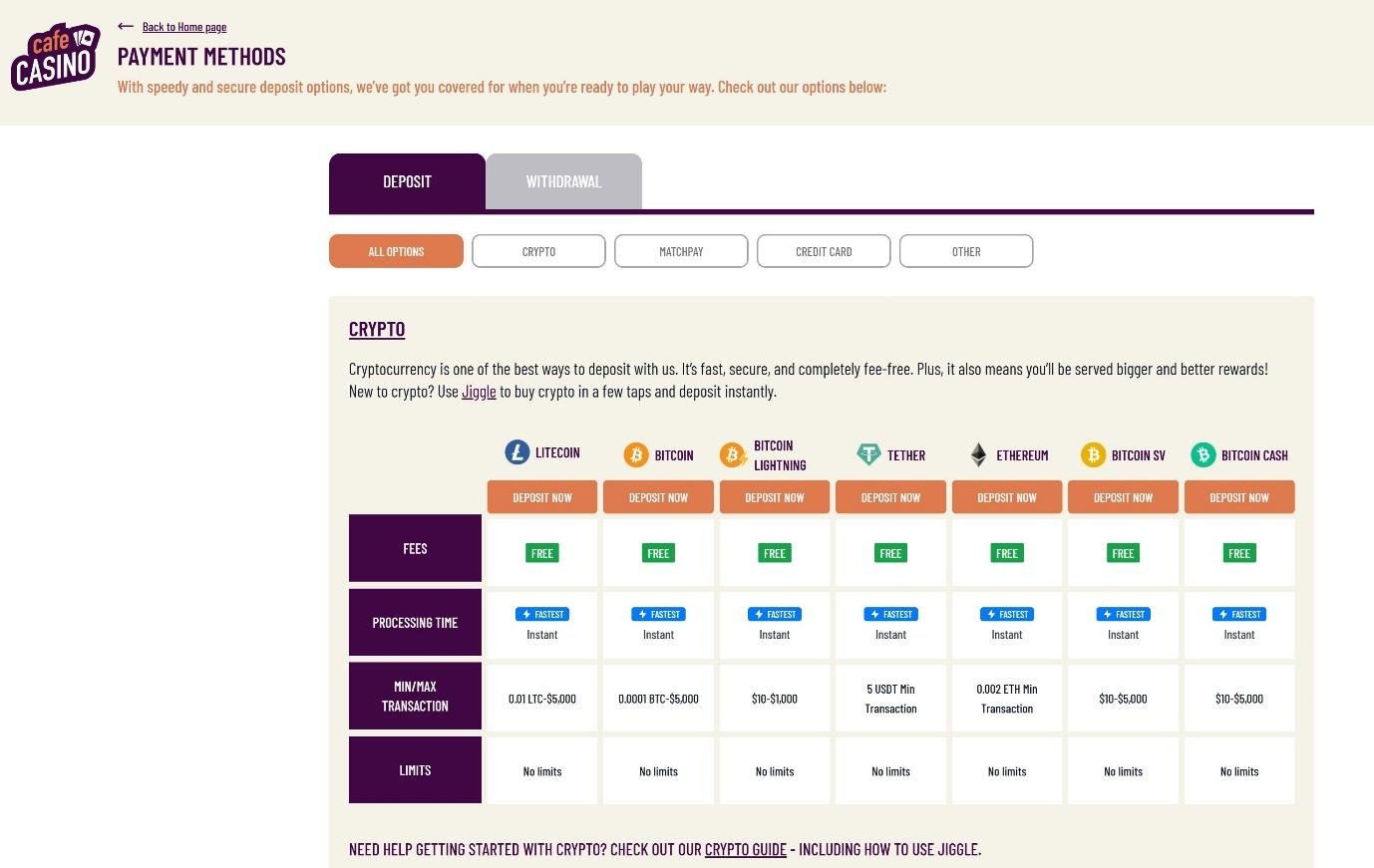Click the Bitcoin Cash coin icon
Image resolution: width=1374 pixels, height=868 pixels.
click(1203, 455)
